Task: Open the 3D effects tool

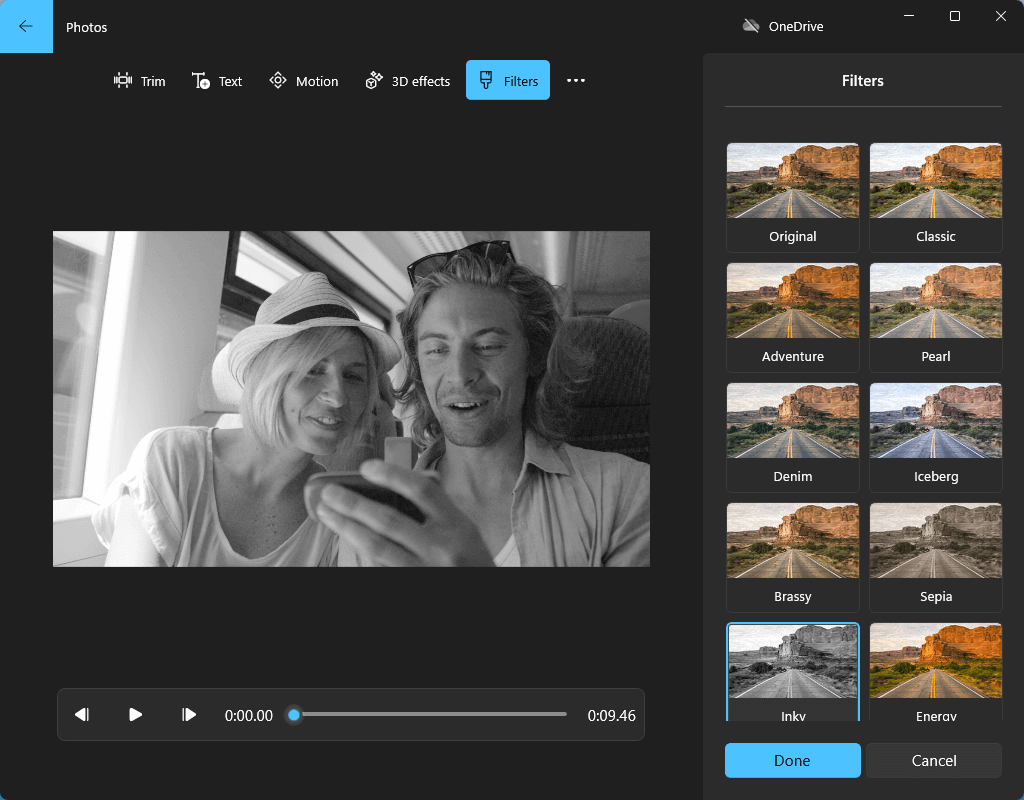Action: click(408, 81)
